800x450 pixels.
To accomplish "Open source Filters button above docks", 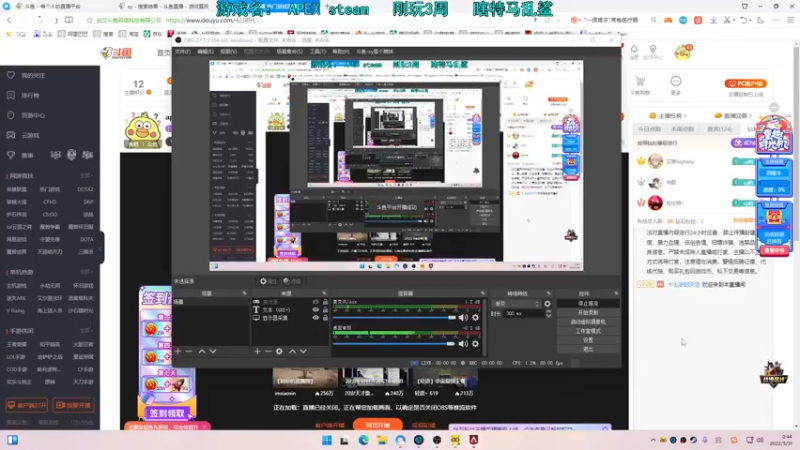I will click(292, 281).
